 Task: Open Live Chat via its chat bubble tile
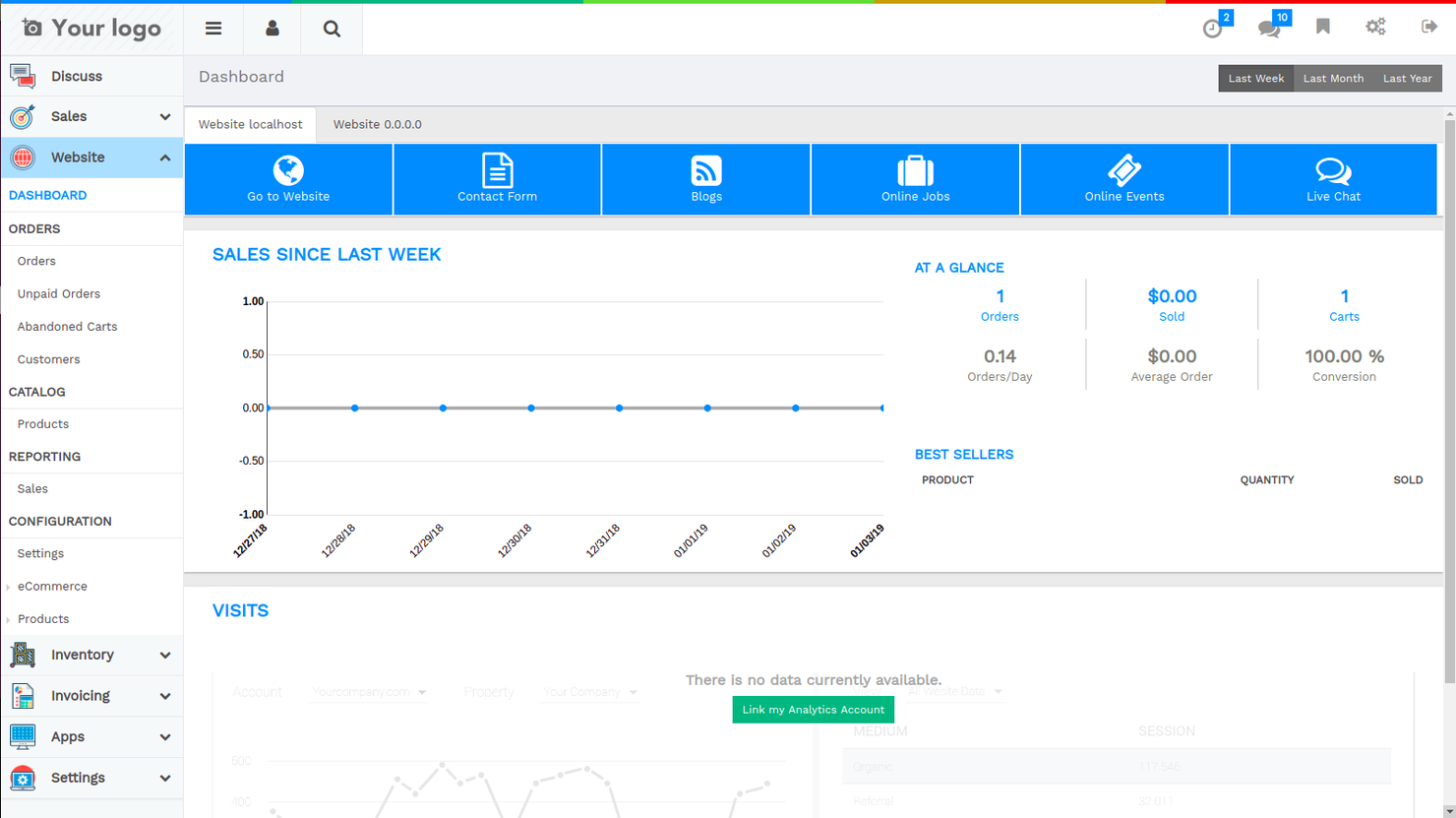click(x=1333, y=179)
